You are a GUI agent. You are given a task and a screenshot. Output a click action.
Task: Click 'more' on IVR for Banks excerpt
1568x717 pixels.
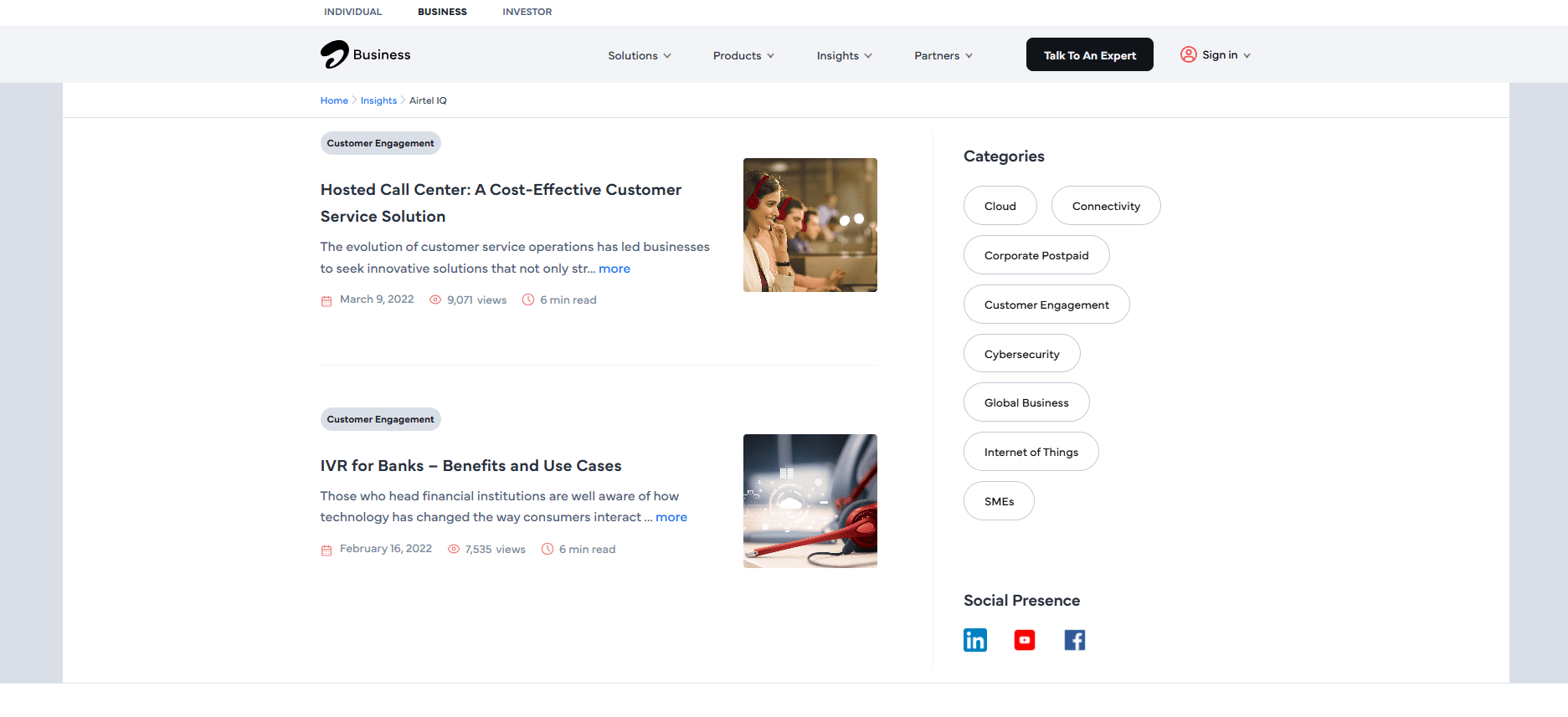(671, 517)
